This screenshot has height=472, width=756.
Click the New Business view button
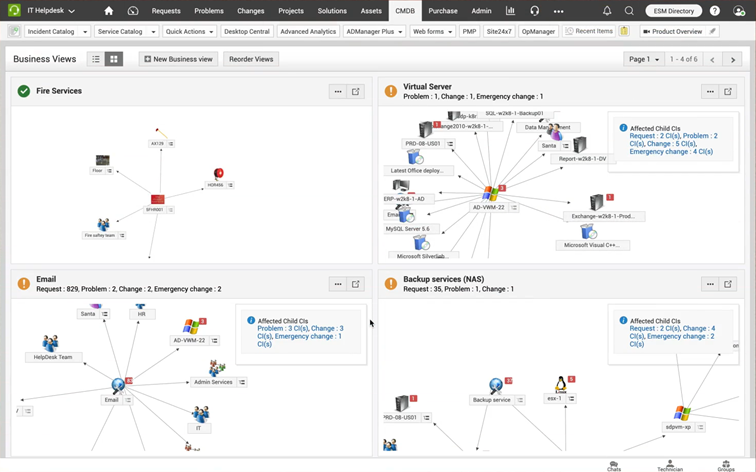pos(178,59)
